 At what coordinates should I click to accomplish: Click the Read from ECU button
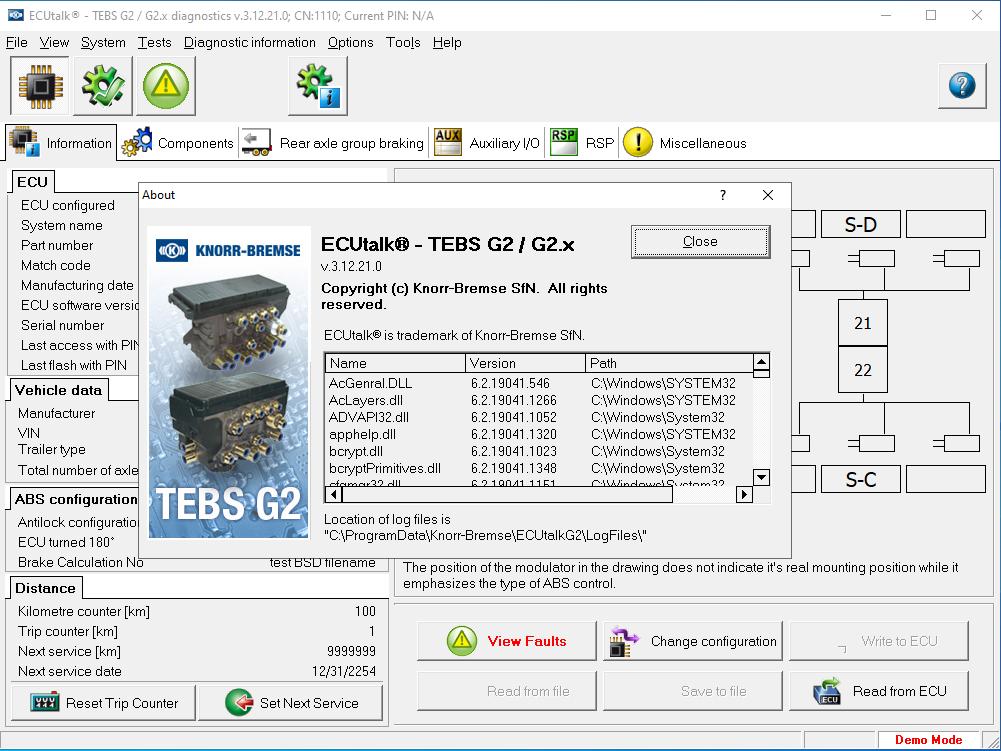pyautogui.click(x=879, y=691)
